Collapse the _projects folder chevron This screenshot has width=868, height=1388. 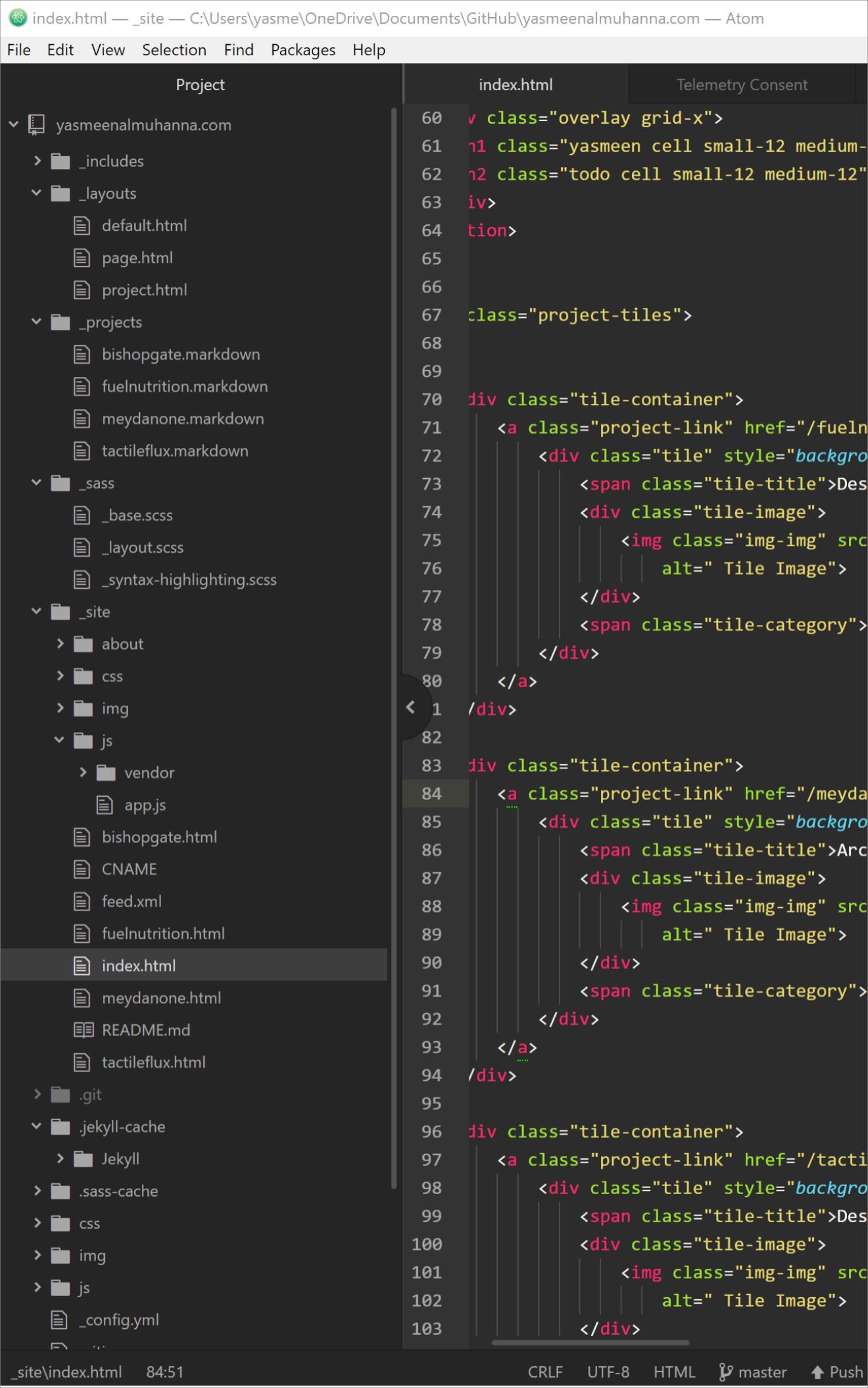(x=37, y=321)
